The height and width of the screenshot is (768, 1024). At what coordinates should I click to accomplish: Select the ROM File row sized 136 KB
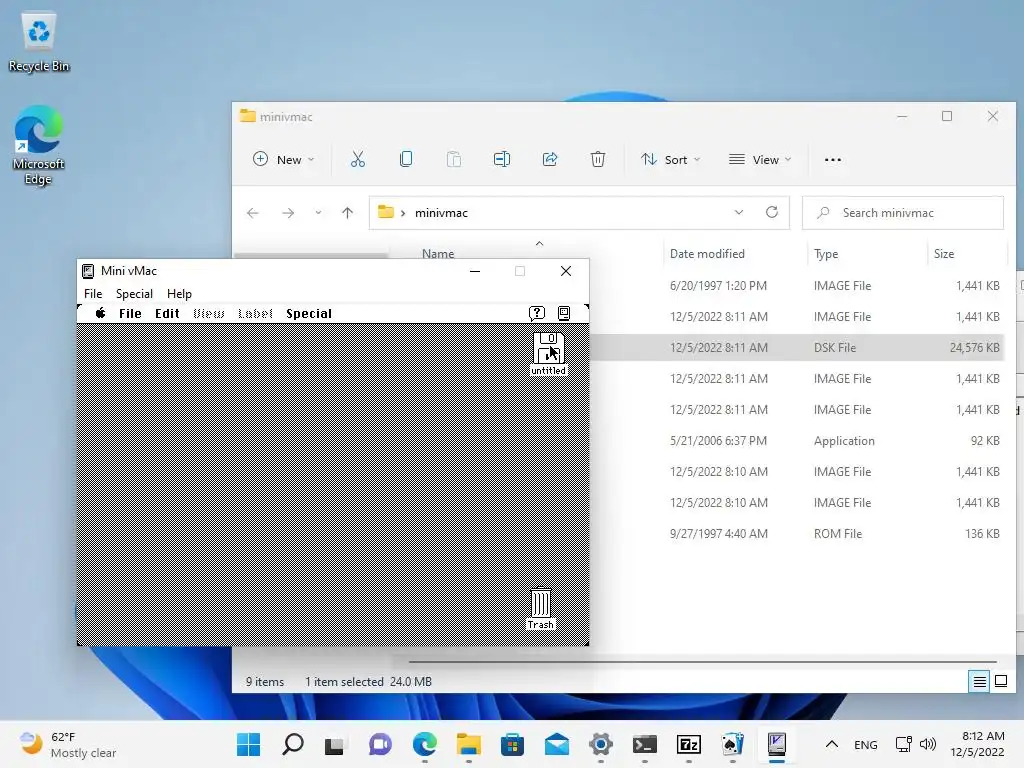pyautogui.click(x=797, y=534)
